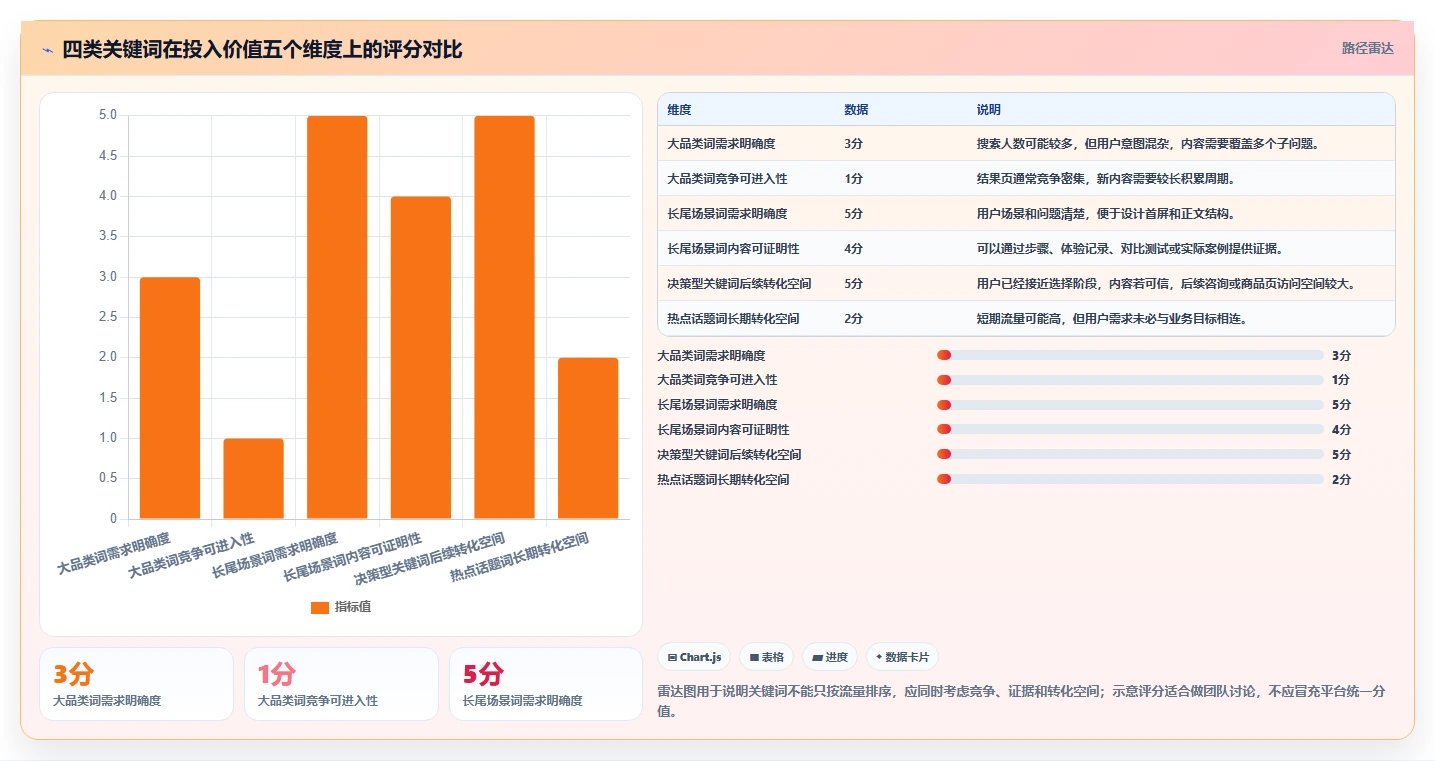The width and height of the screenshot is (1435, 761).
Task: Select table row 长尾场景词内容可证明性
Action: (1026, 248)
